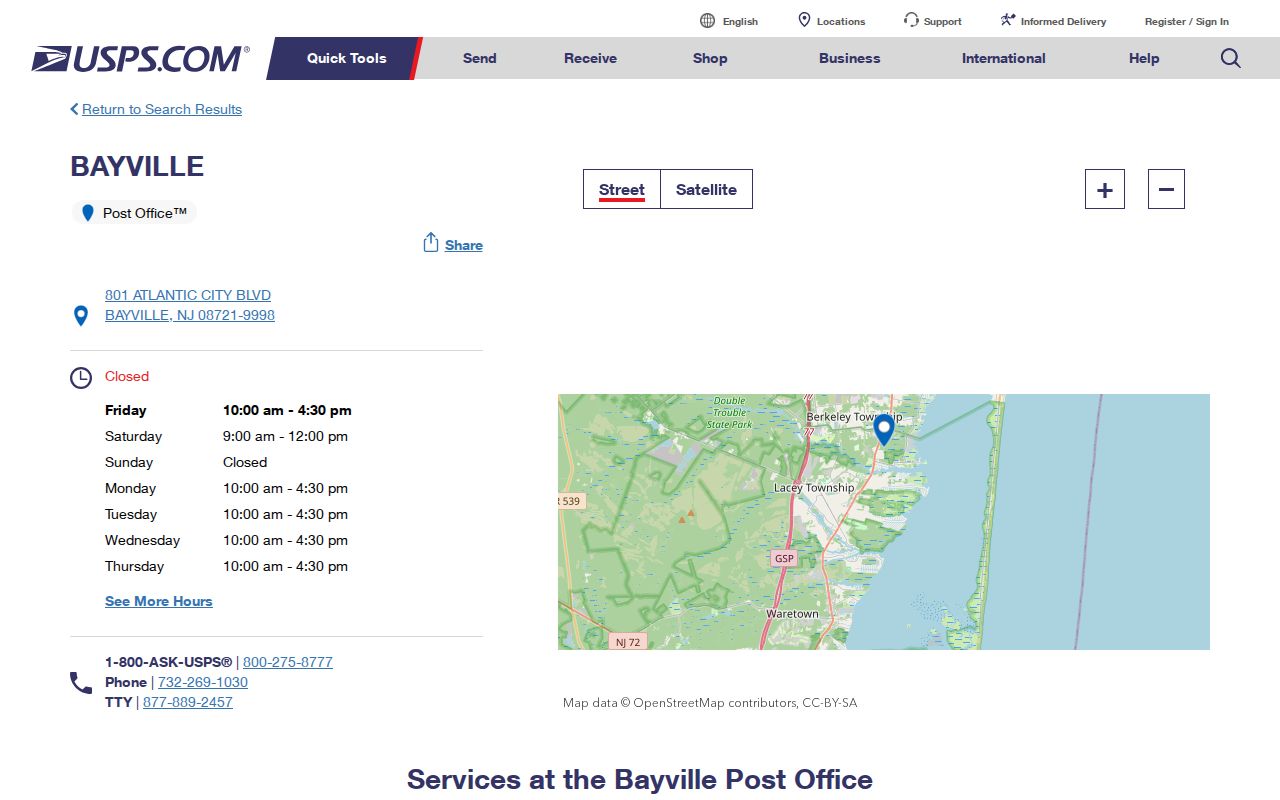
Task: Click the Locations pin icon
Action: point(804,20)
